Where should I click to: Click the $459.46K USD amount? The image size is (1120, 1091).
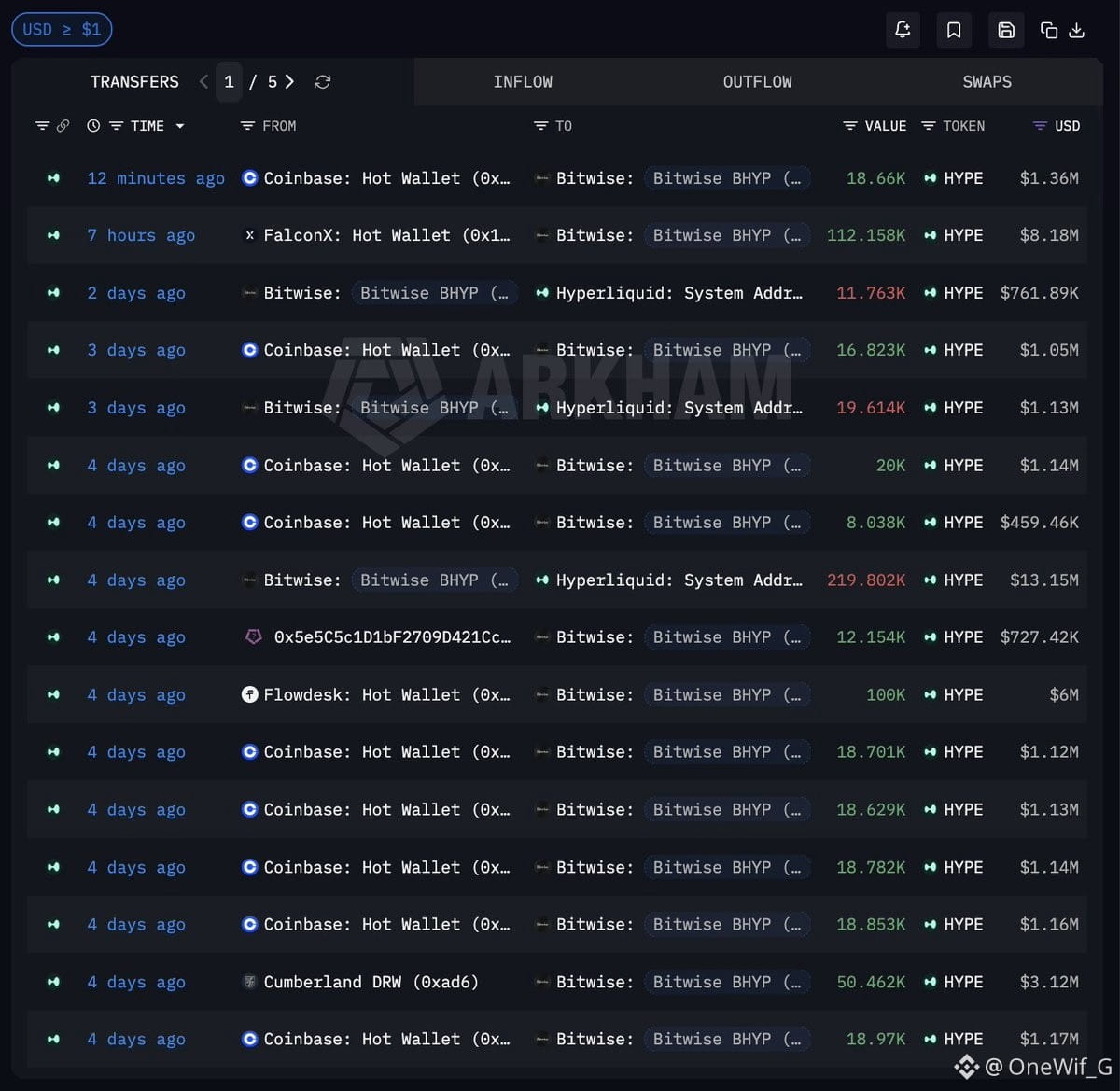1040,523
